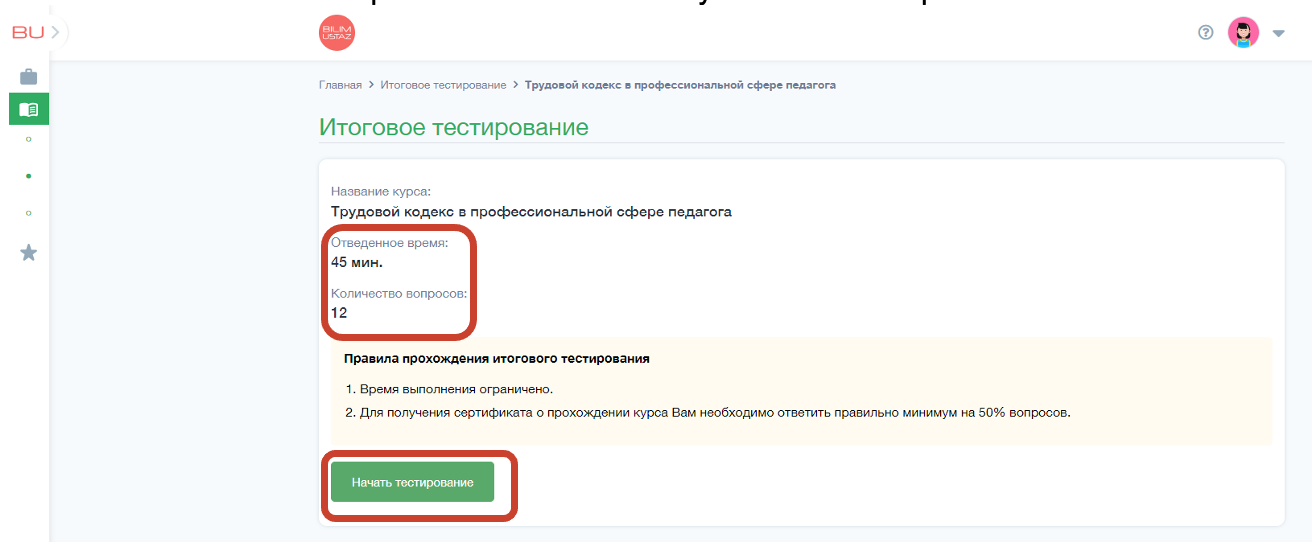Viewport: 1316px width, 547px height.
Task: Click the BU logo in sidebar
Action: pos(27,32)
